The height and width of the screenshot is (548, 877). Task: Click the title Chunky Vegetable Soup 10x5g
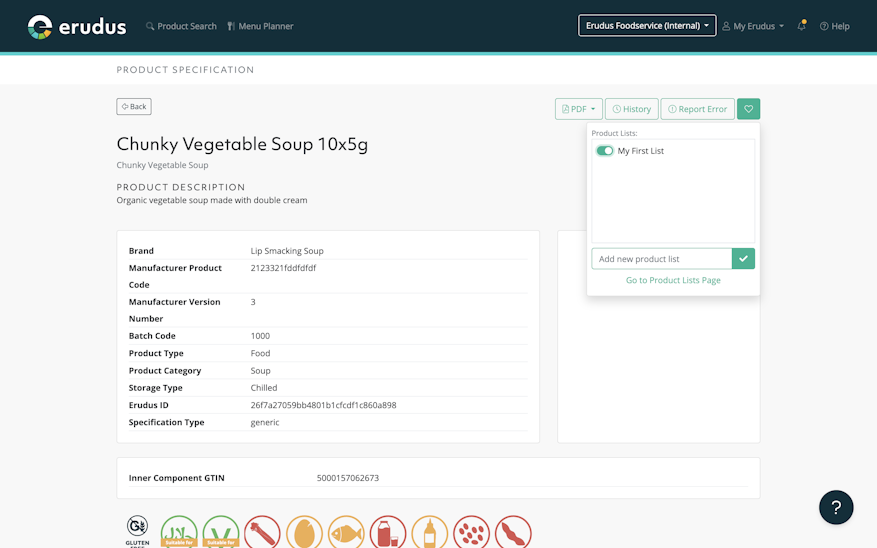coord(242,144)
